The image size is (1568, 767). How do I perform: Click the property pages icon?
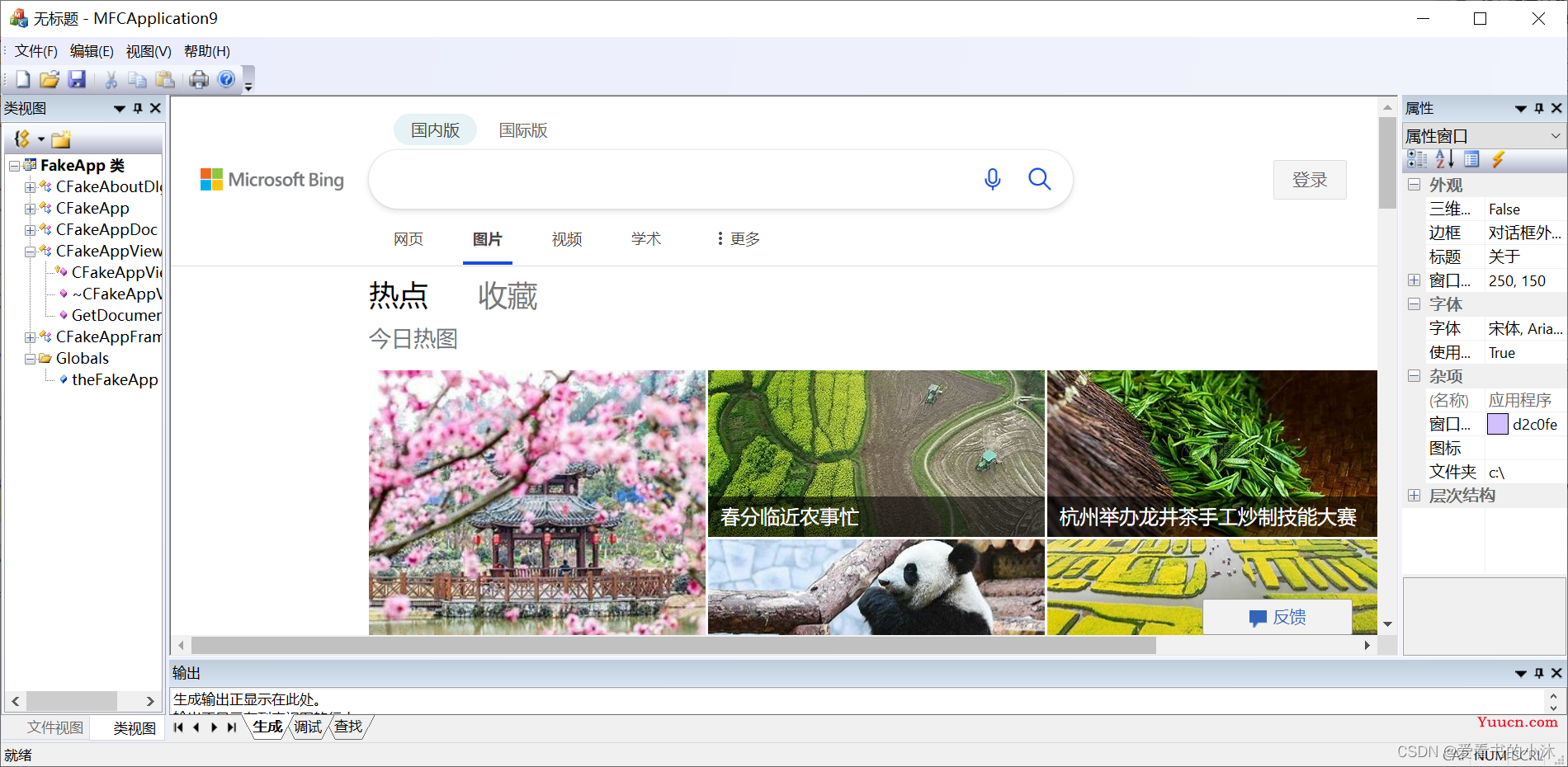pyautogui.click(x=1471, y=159)
